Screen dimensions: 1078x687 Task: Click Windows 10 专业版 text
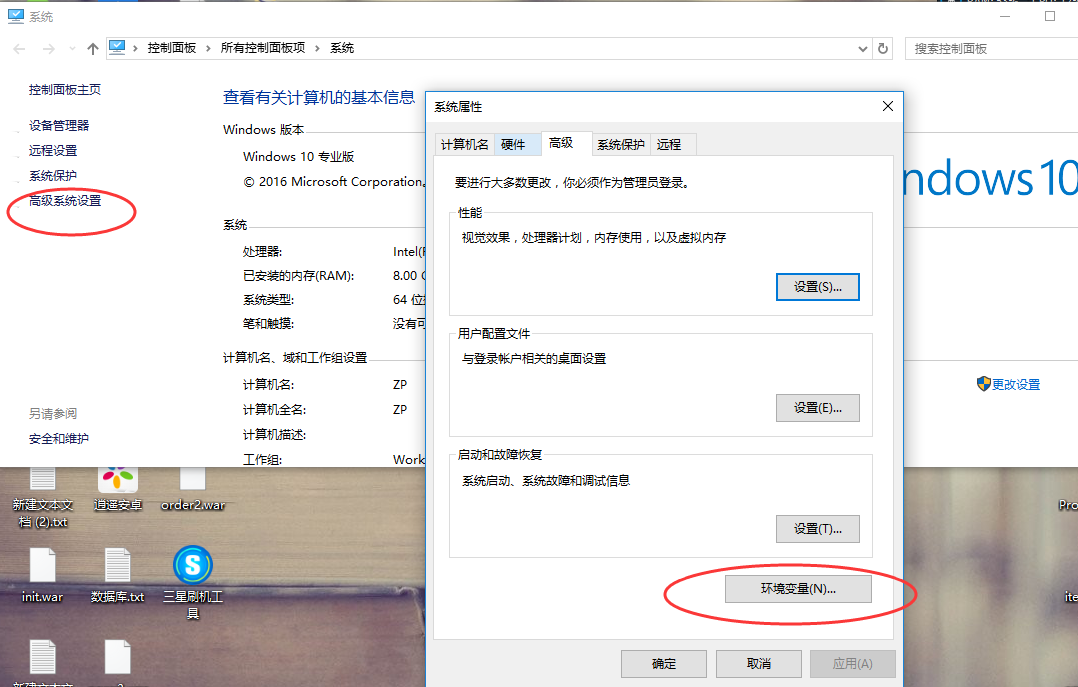(x=298, y=157)
